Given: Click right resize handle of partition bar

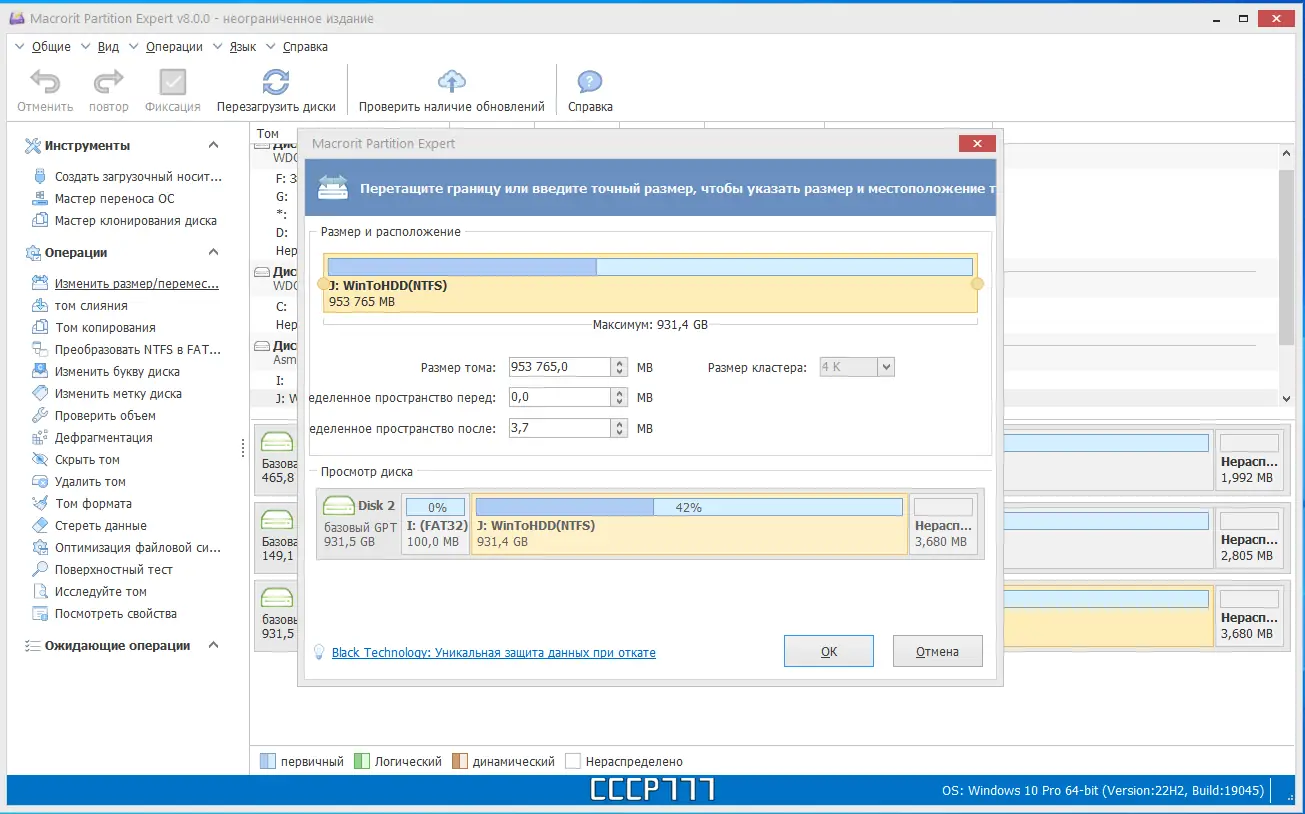Looking at the screenshot, I should click(x=978, y=284).
